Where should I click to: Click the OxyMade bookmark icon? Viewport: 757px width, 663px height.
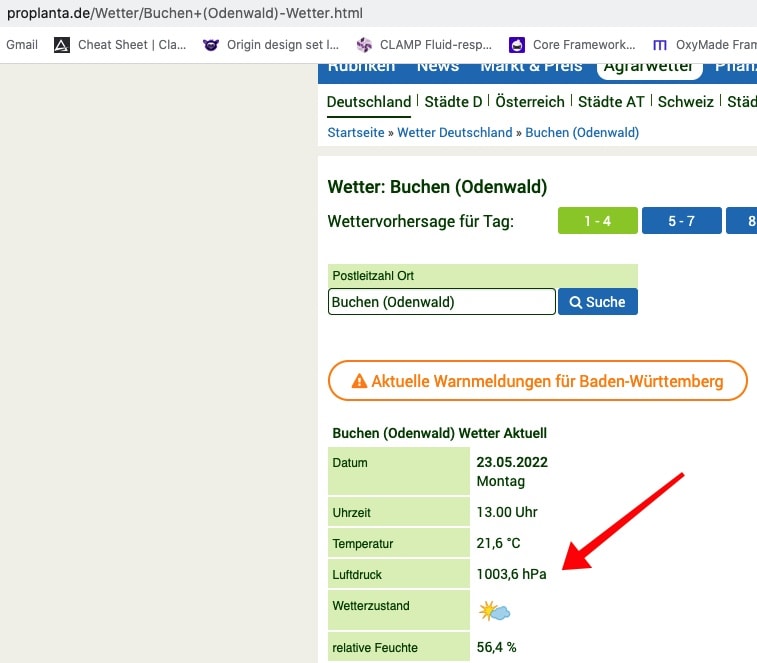coord(660,45)
